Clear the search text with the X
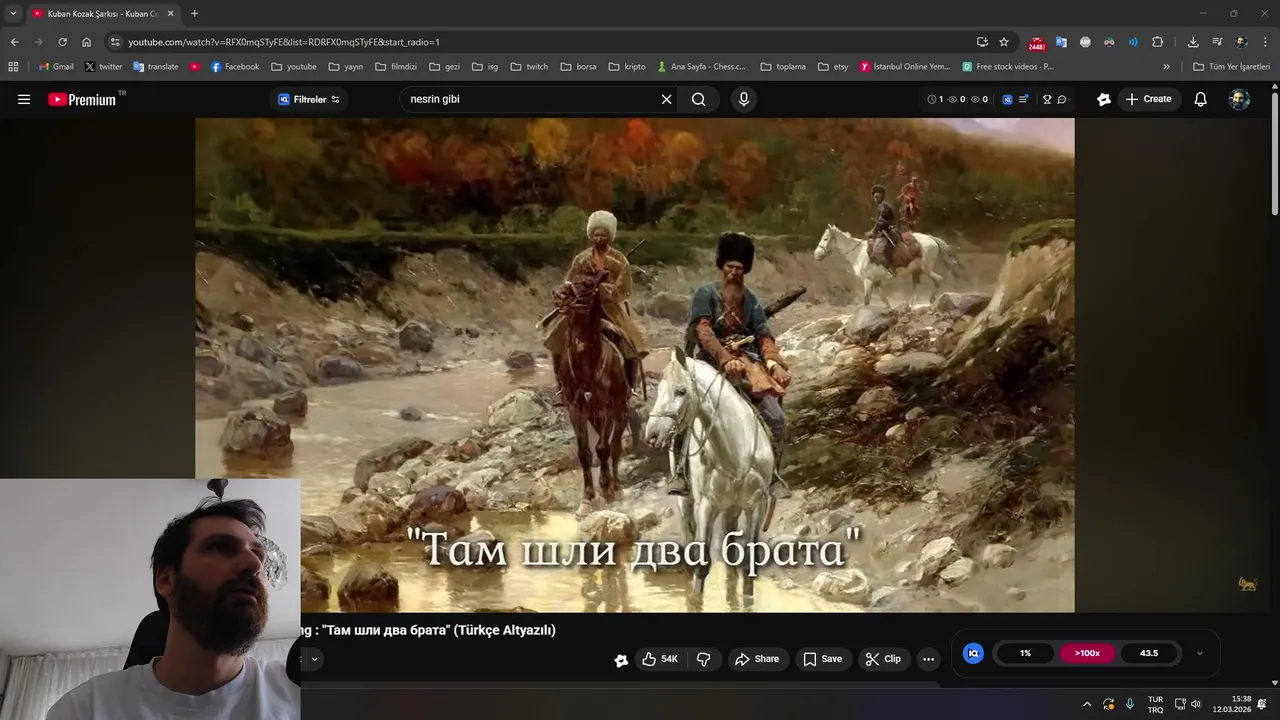 coord(666,99)
